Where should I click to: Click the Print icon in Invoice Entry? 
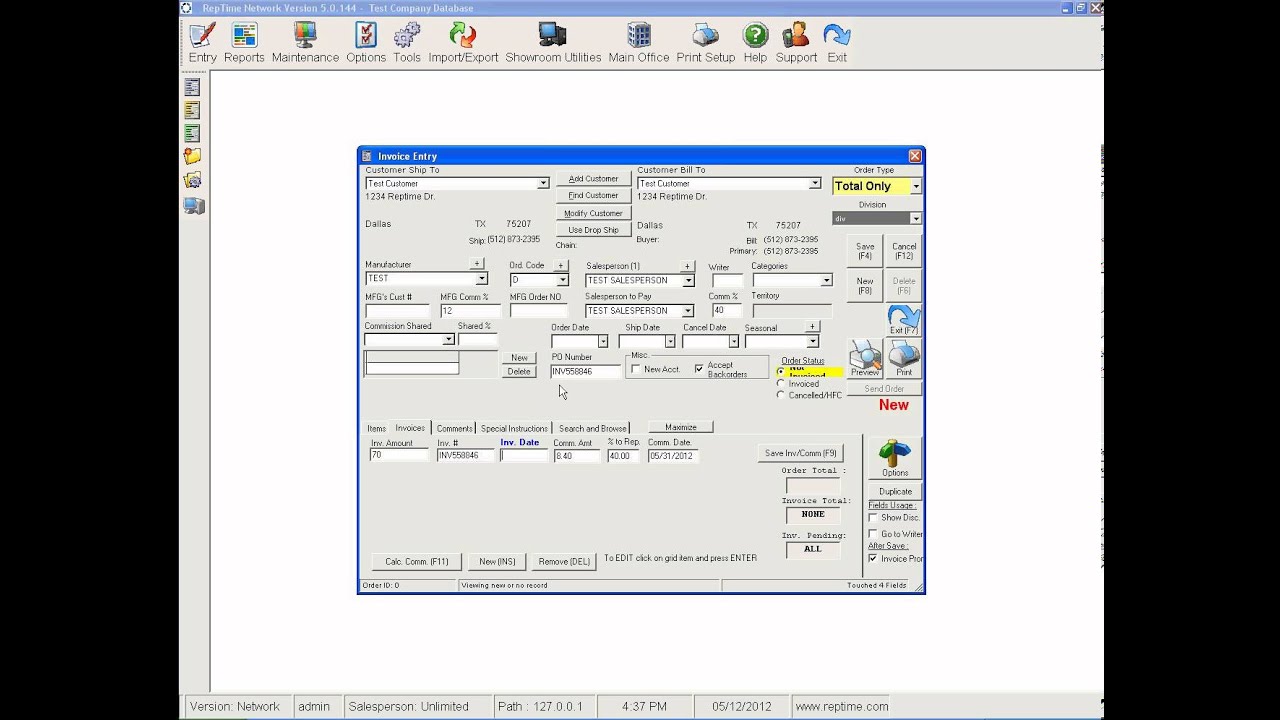(x=904, y=358)
